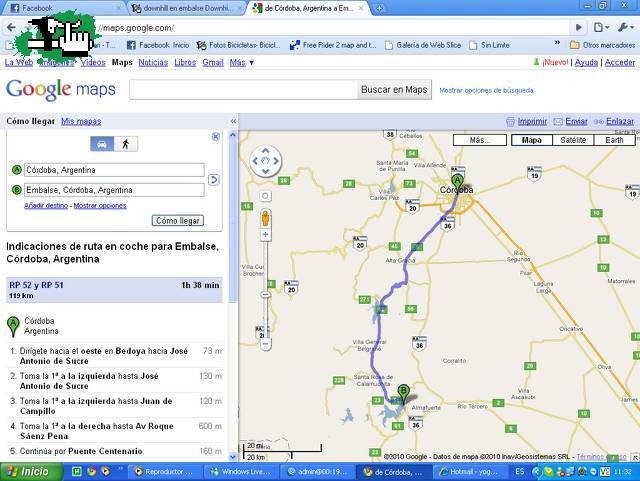Open the Más... map layers dropdown

coord(480,140)
